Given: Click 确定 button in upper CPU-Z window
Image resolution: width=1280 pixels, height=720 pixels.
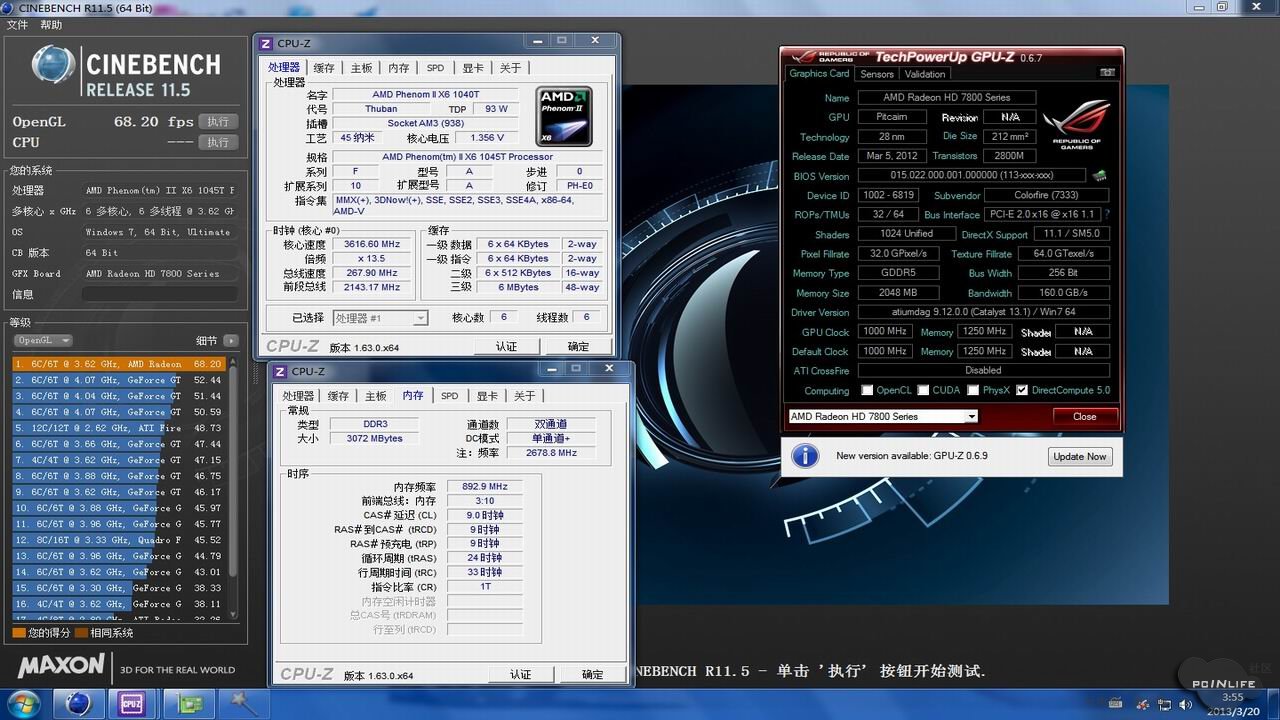Looking at the screenshot, I should (x=578, y=346).
